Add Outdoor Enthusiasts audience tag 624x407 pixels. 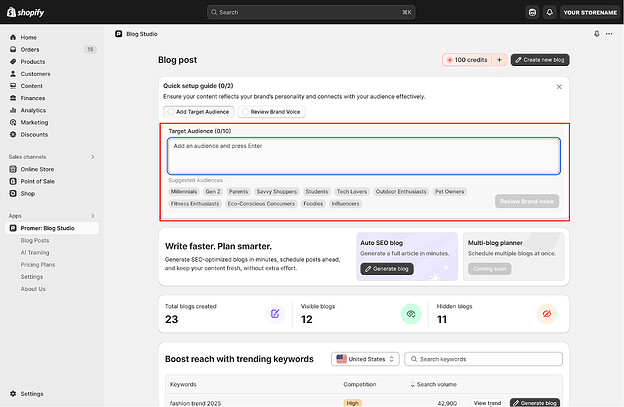click(x=401, y=192)
